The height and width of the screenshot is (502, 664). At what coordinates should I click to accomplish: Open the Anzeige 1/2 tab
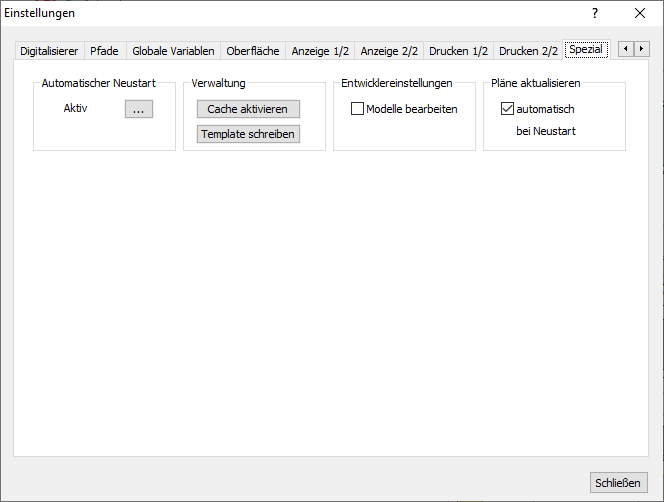click(x=320, y=51)
